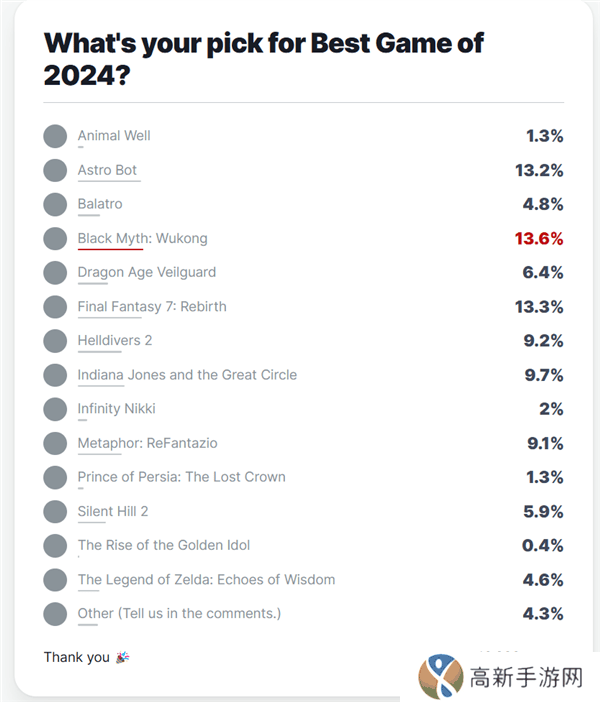Select radio button for Black Myth: Wukong
Viewport: 600px width, 702px height.
[x=55, y=238]
